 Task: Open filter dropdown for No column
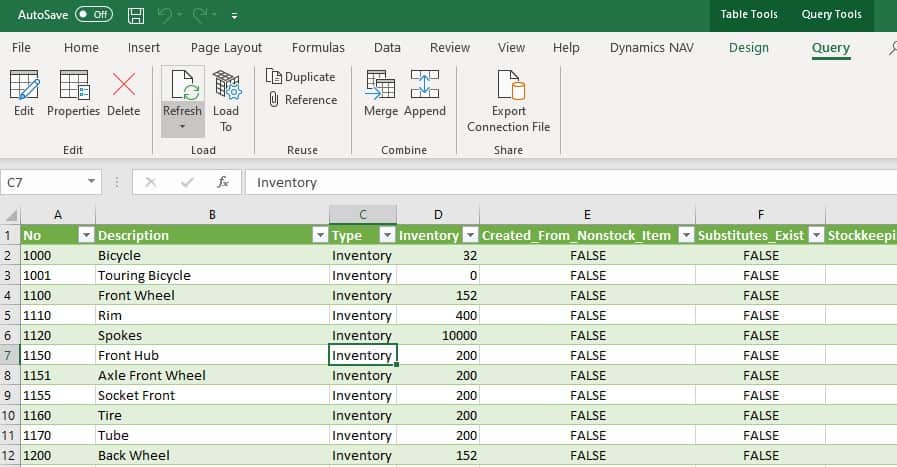tap(86, 235)
